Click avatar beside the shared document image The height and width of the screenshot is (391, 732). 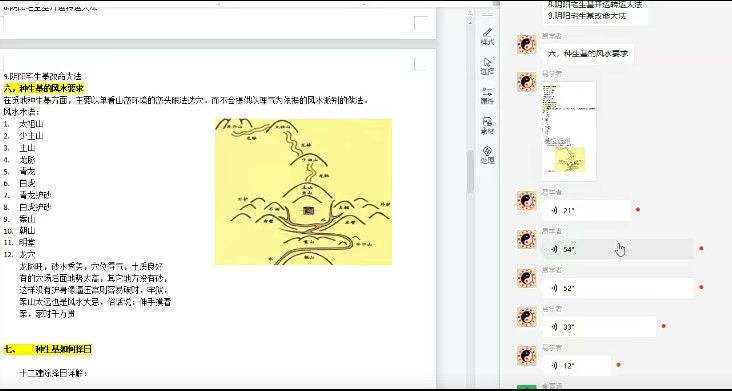tap(527, 82)
